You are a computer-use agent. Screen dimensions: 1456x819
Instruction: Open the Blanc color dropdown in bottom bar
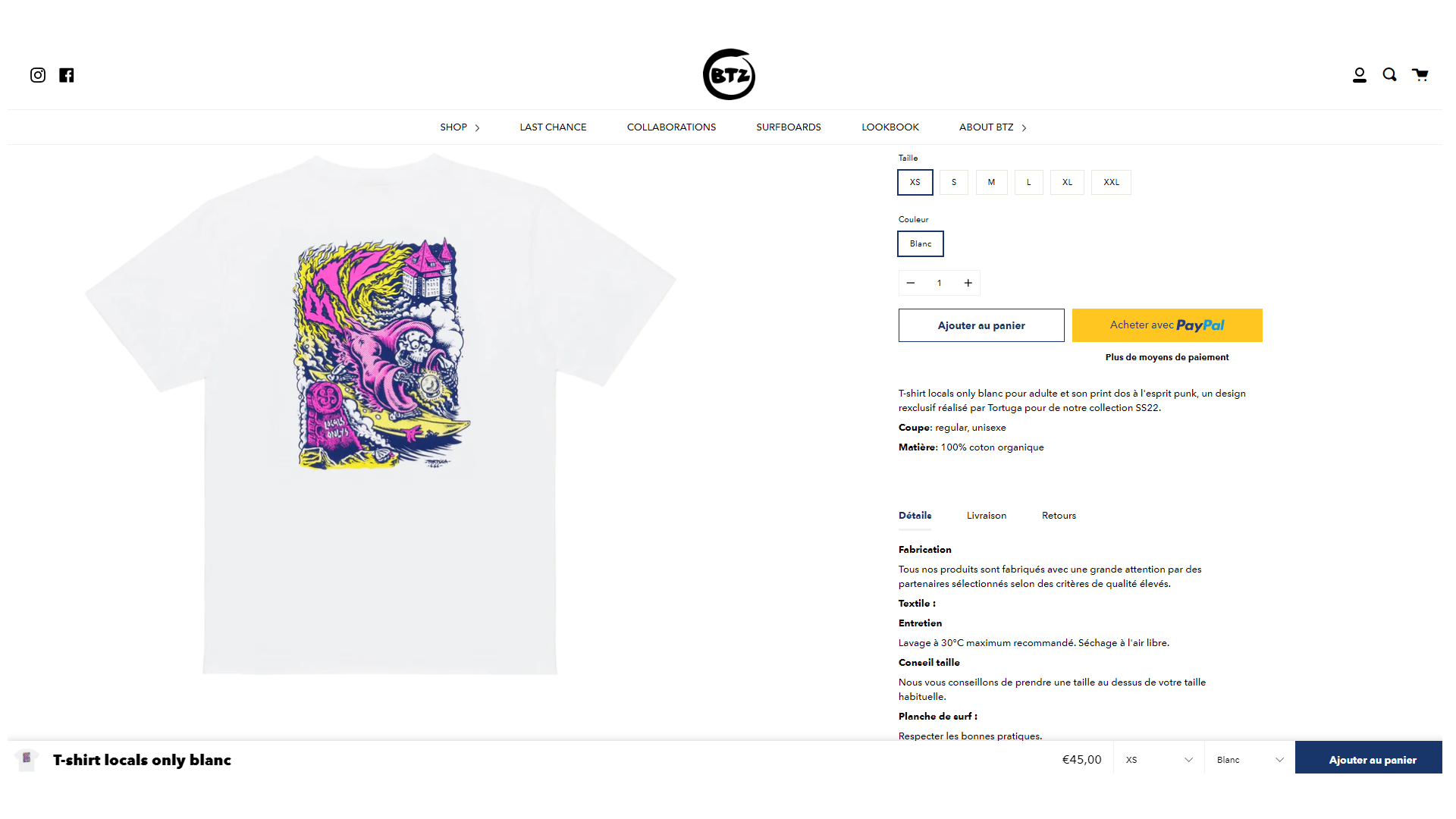[x=1250, y=759]
